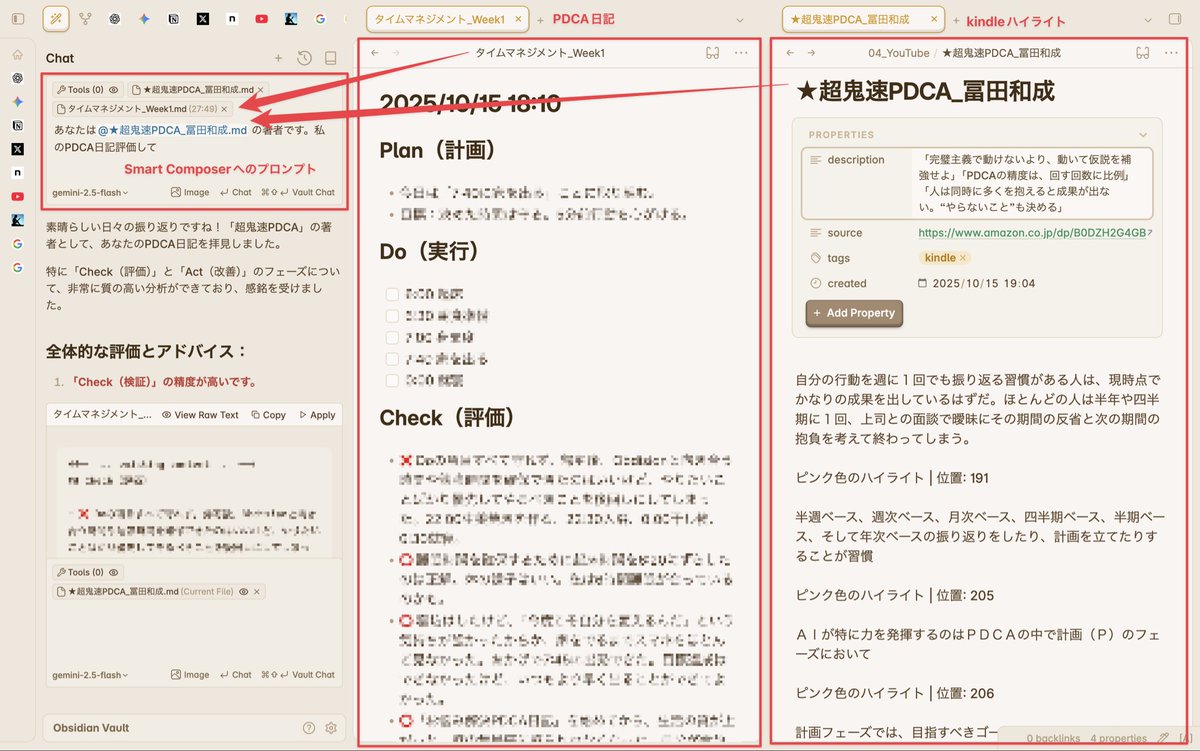Click the pencil edit-mode icon in status bar
The height and width of the screenshot is (751, 1200).
(1161, 739)
